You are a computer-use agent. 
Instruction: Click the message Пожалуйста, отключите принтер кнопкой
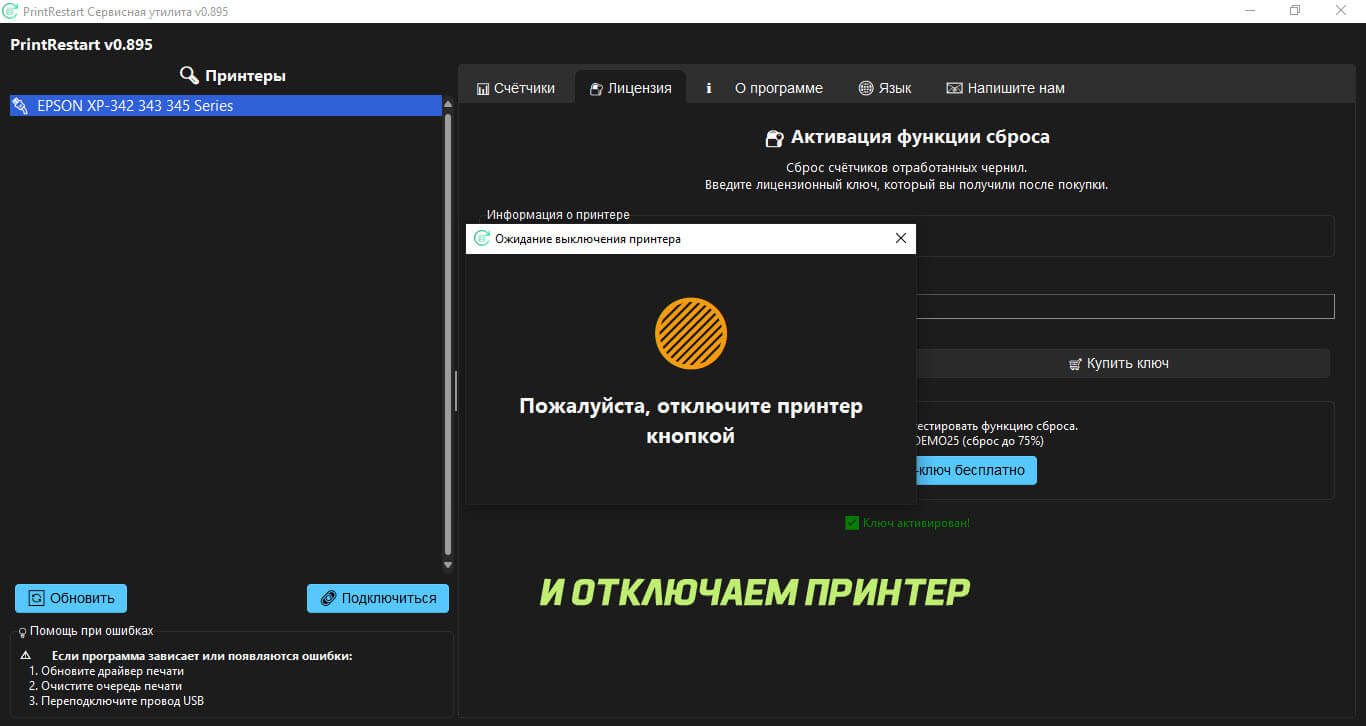(691, 421)
